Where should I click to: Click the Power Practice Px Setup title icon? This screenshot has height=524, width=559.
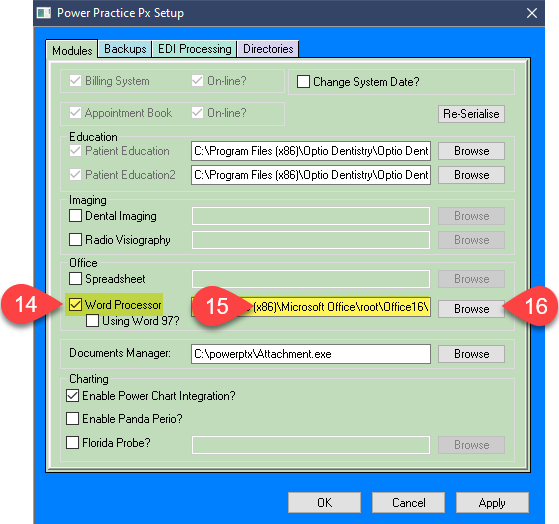click(44, 13)
